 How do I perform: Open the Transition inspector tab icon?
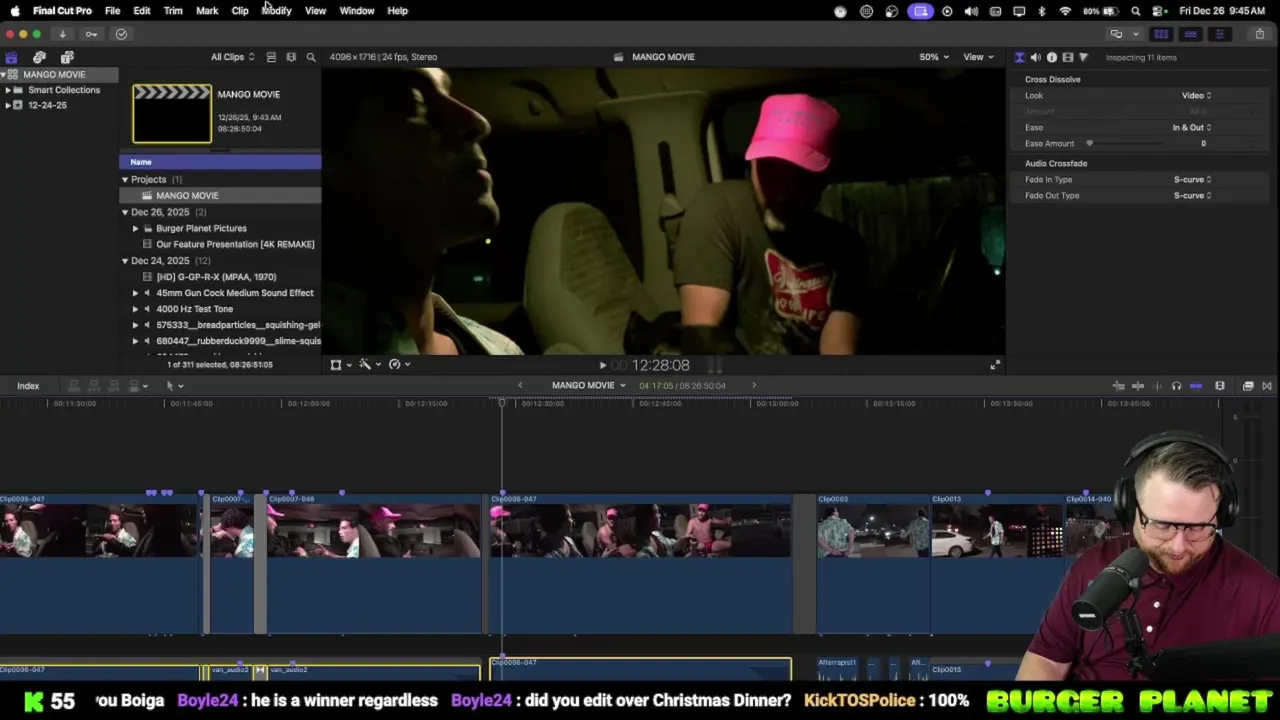tap(1019, 57)
